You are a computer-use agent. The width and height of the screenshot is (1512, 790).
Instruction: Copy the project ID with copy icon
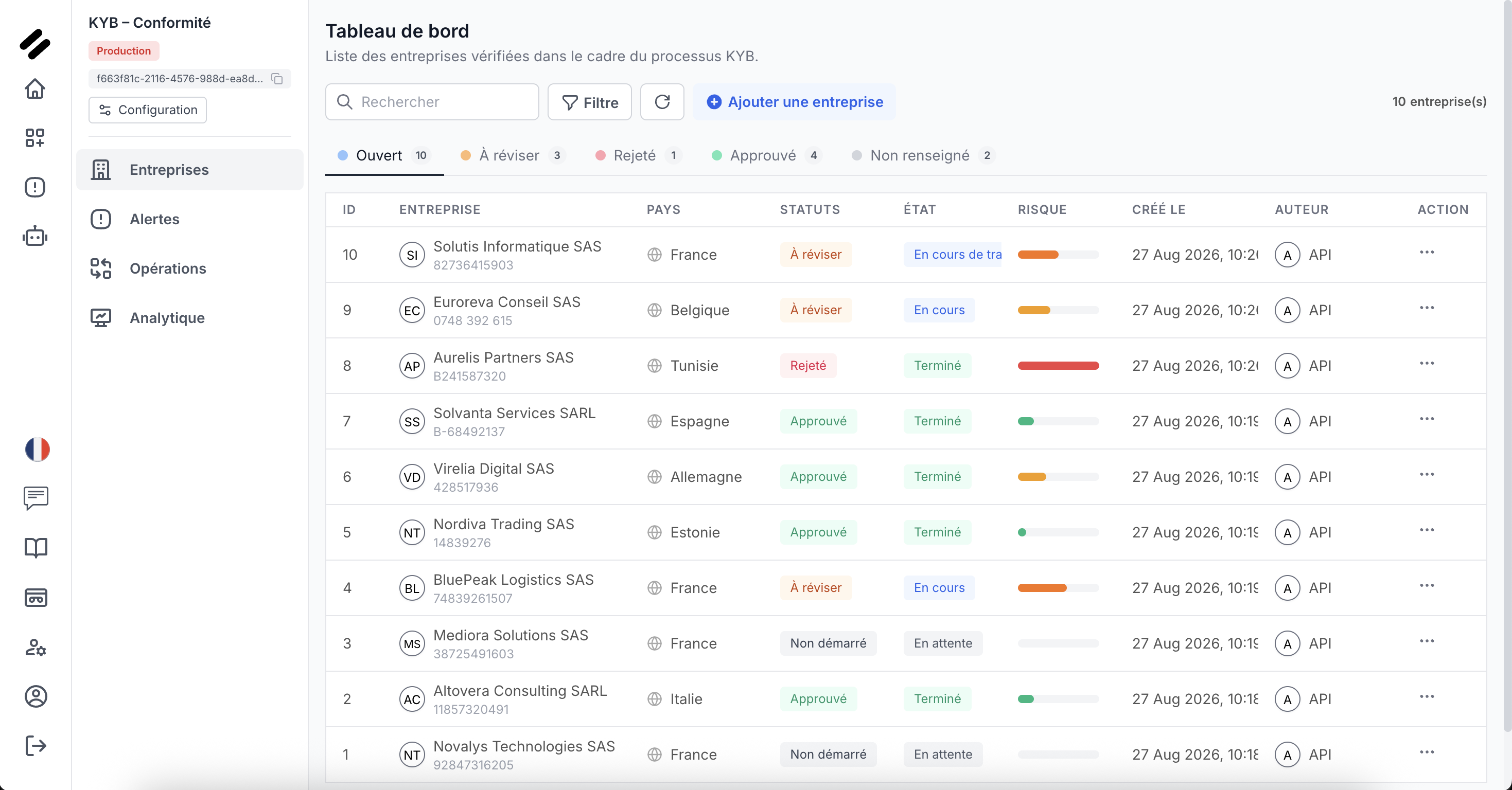(x=277, y=79)
